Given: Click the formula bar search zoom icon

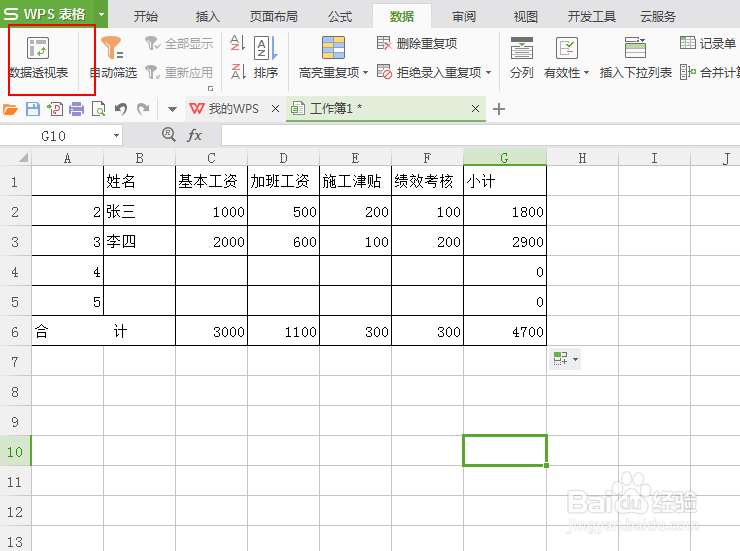Looking at the screenshot, I should coord(168,135).
